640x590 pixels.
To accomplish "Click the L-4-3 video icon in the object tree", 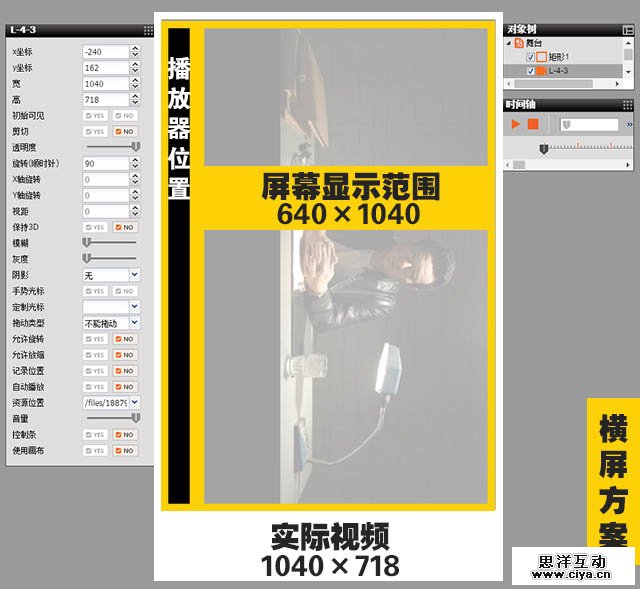I will point(542,71).
